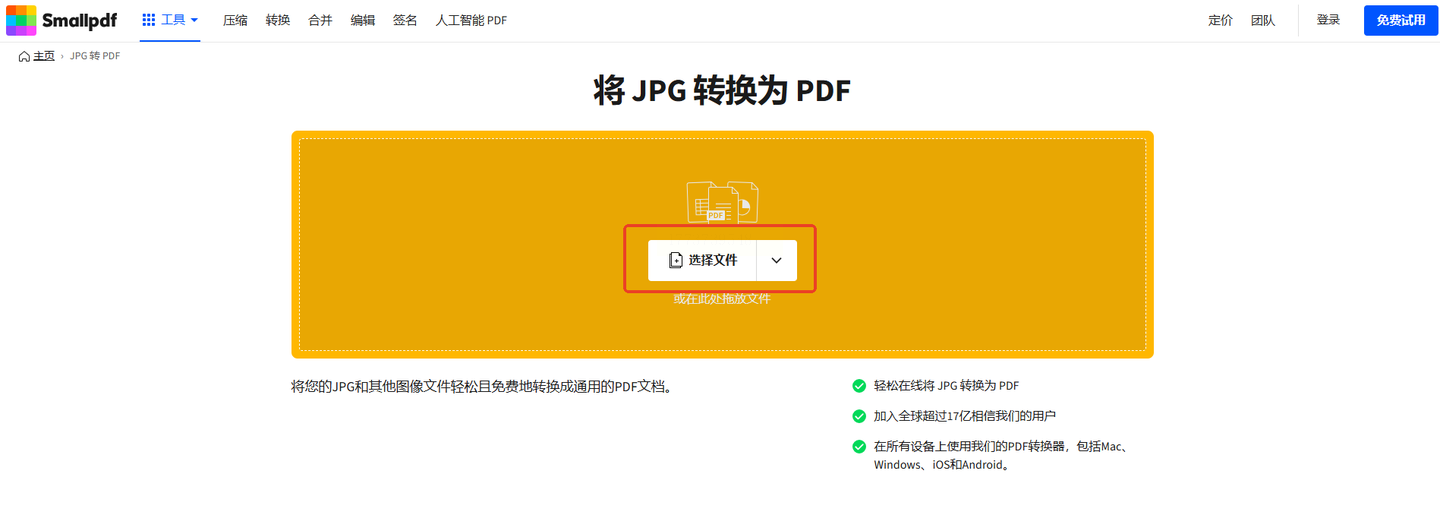The height and width of the screenshot is (515, 1440).
Task: Click the 将 JPG 转换为 PDF heading
Action: point(722,92)
